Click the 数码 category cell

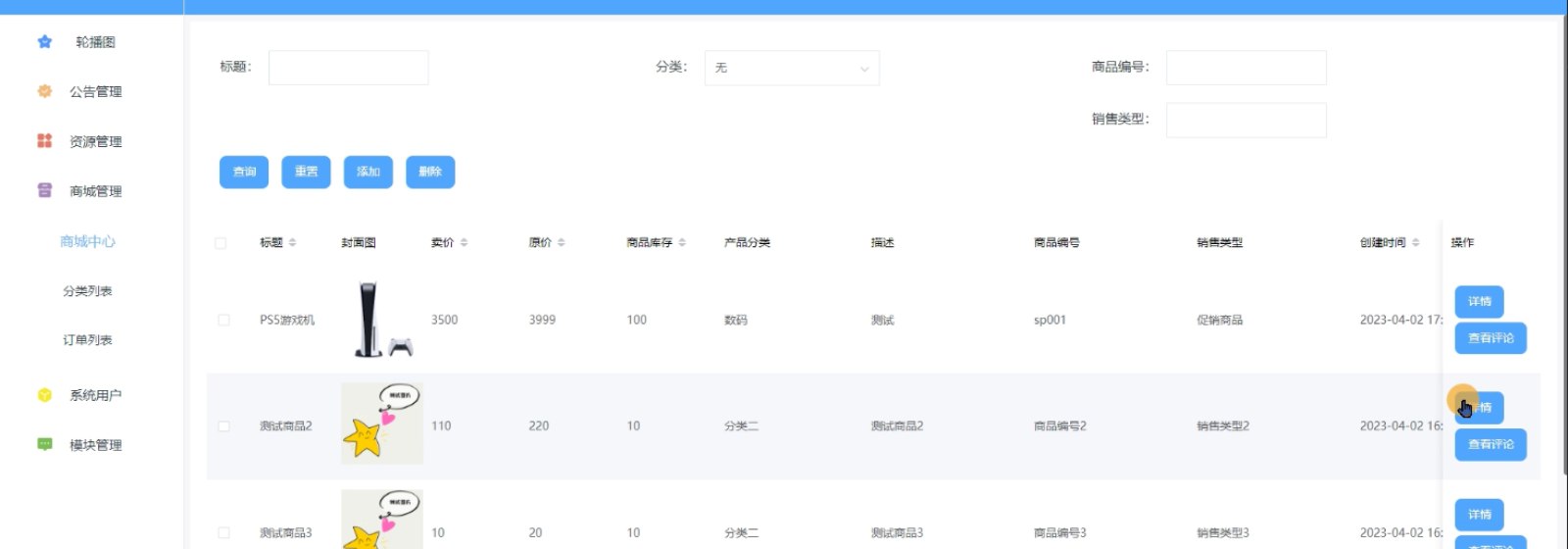[x=735, y=320]
